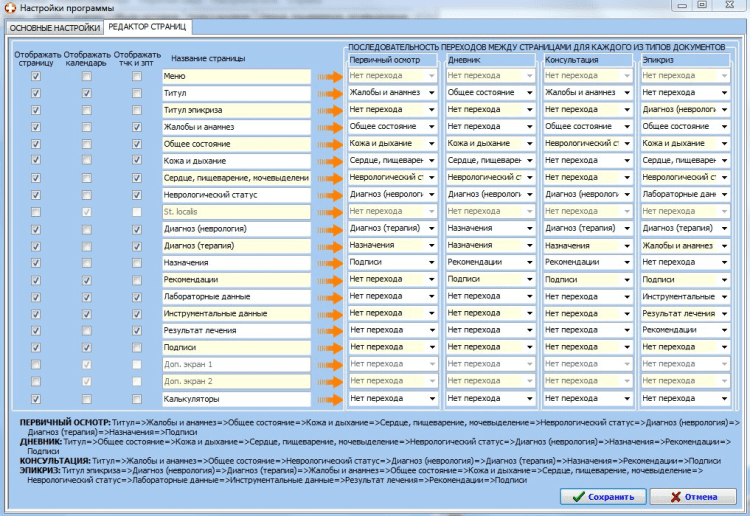Expand the Дневник dropdown for the Назначения row
The height and width of the screenshot is (516, 750).
tap(490, 263)
